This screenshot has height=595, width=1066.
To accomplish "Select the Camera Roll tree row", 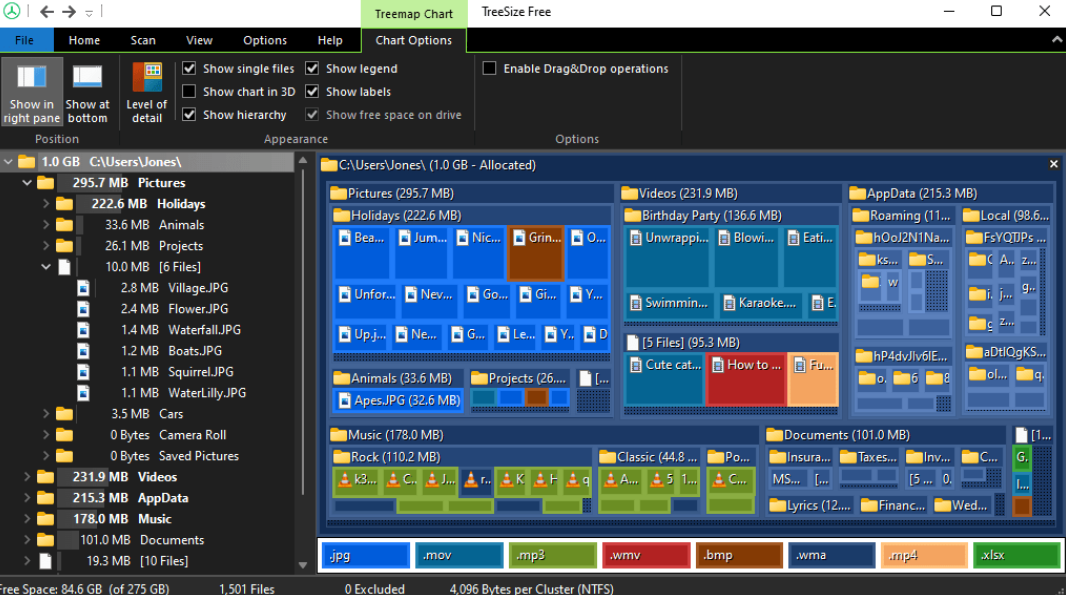I will click(x=148, y=435).
